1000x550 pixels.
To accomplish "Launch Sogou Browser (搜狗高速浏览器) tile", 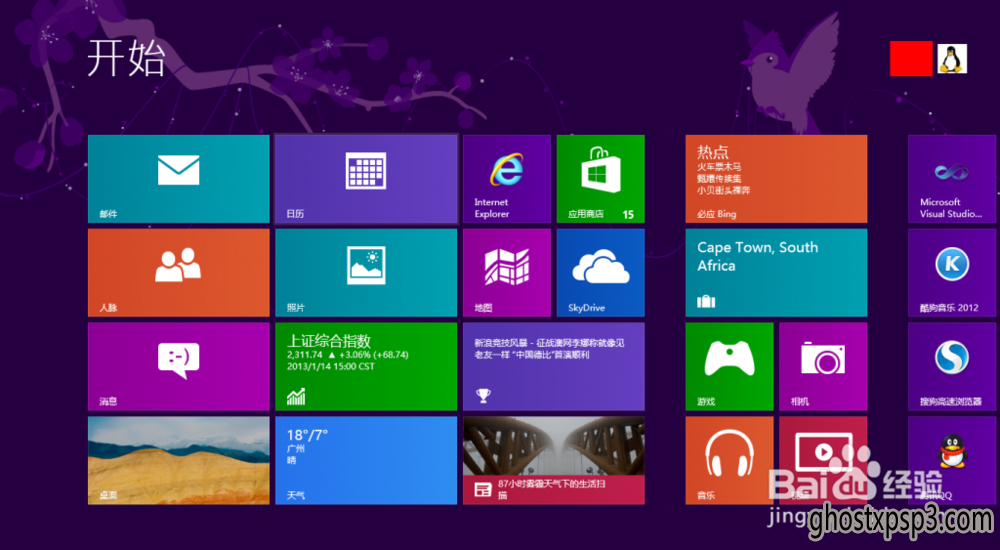I will (952, 366).
